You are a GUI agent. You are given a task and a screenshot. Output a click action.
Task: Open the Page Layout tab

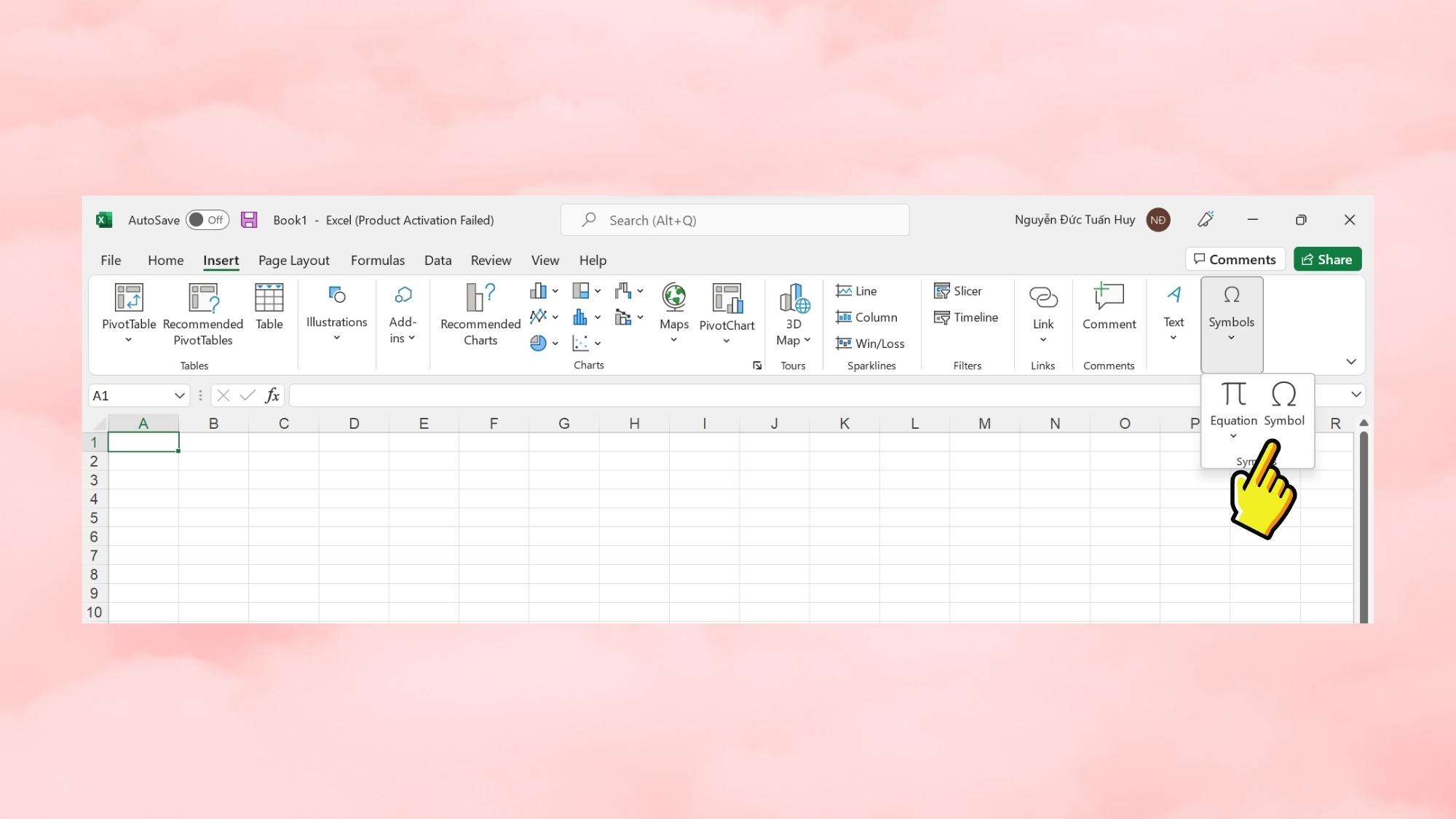point(293,260)
